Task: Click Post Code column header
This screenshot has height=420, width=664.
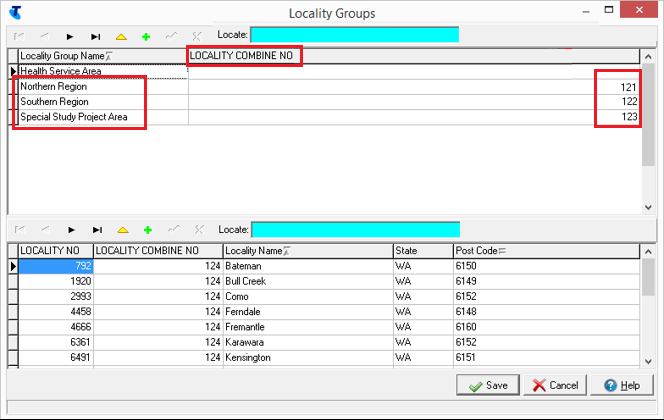Action: [546, 251]
